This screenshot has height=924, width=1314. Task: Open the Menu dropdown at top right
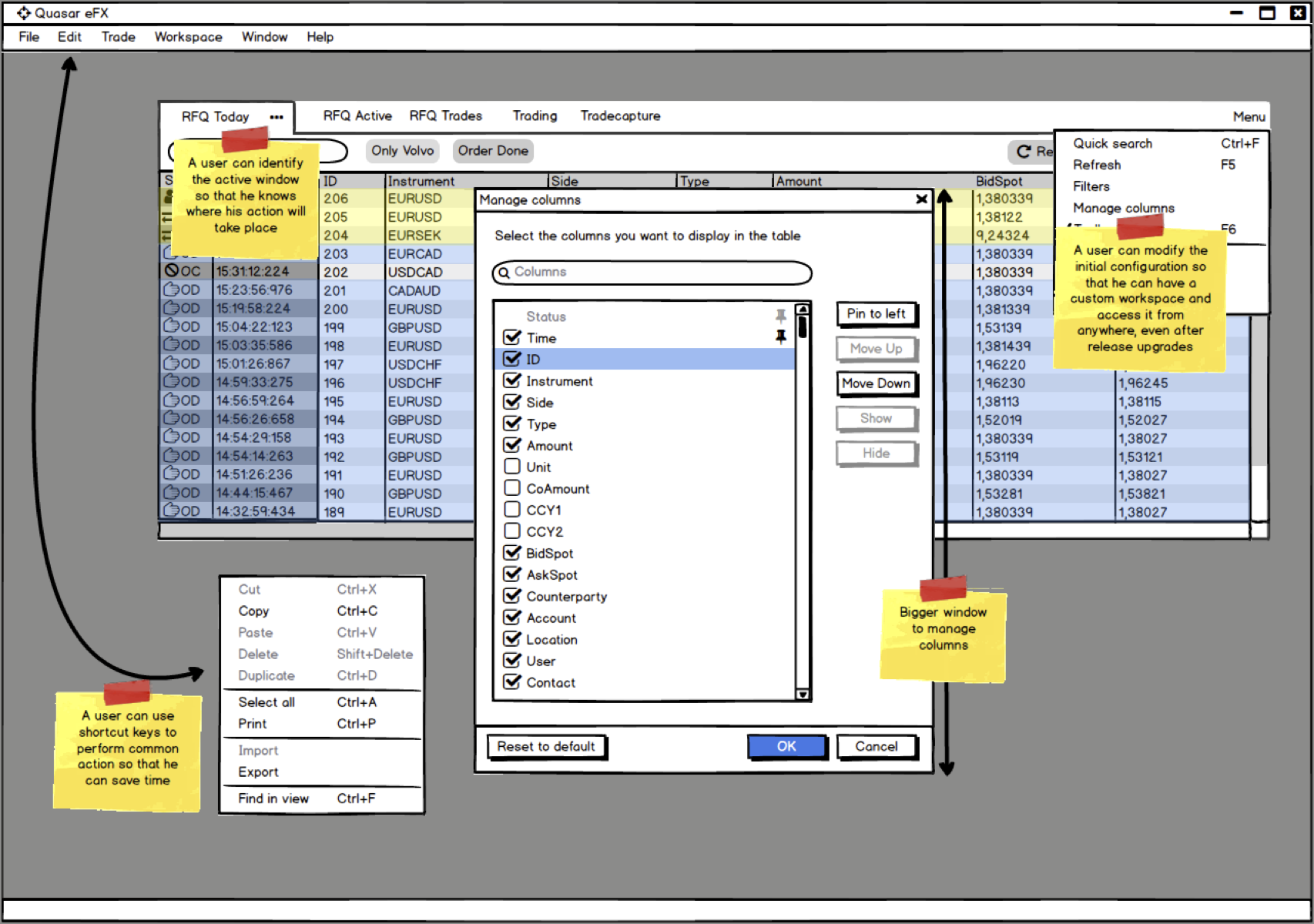pos(1249,116)
